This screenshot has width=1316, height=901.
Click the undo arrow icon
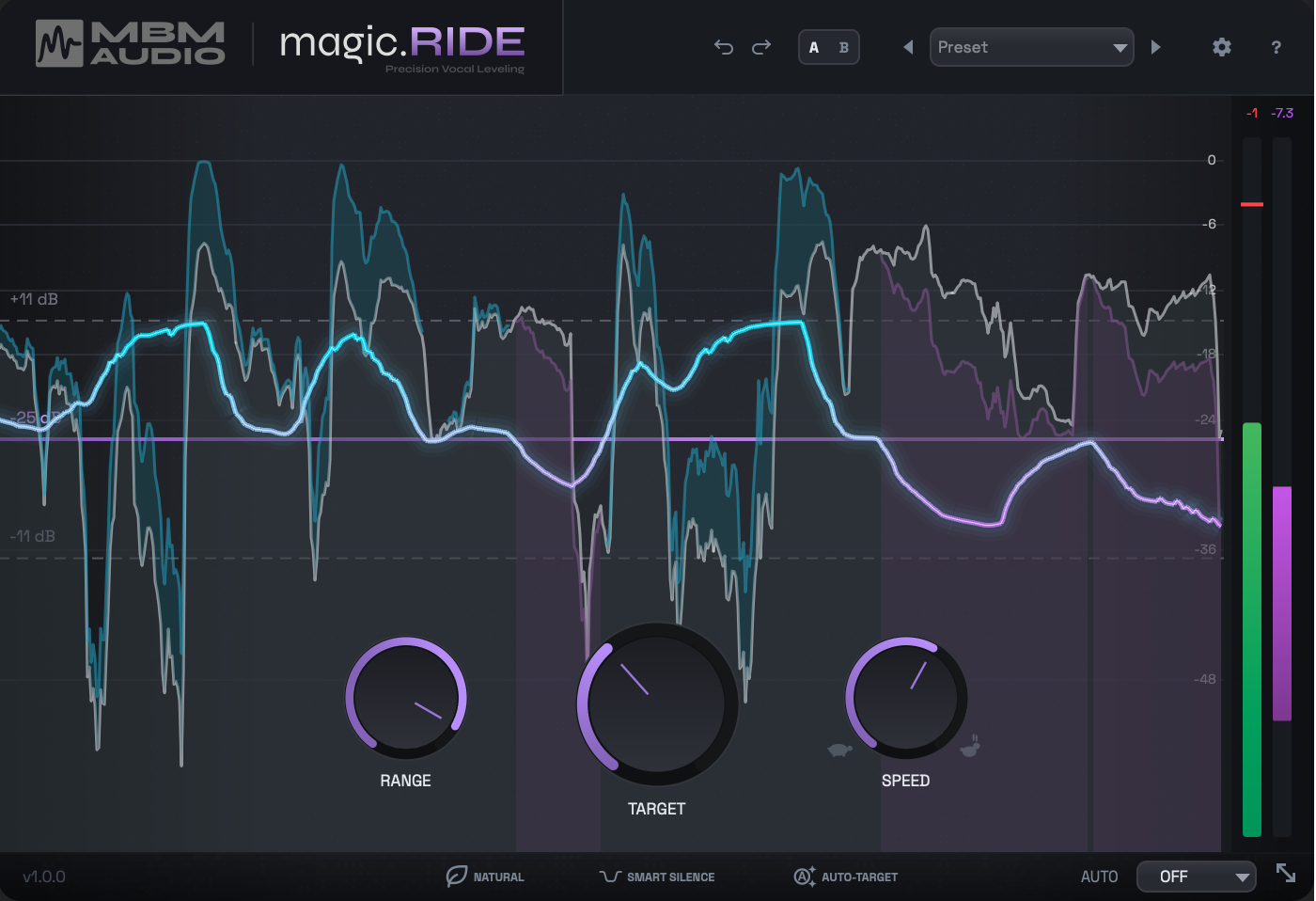coord(723,46)
